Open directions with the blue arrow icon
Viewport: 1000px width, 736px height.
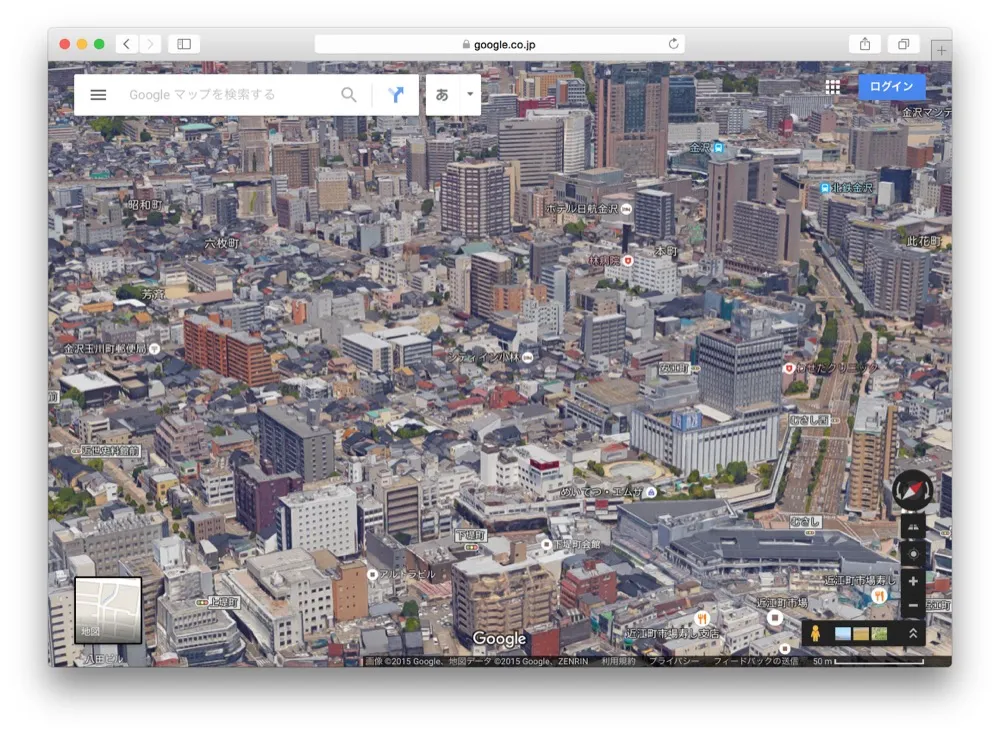click(x=396, y=95)
